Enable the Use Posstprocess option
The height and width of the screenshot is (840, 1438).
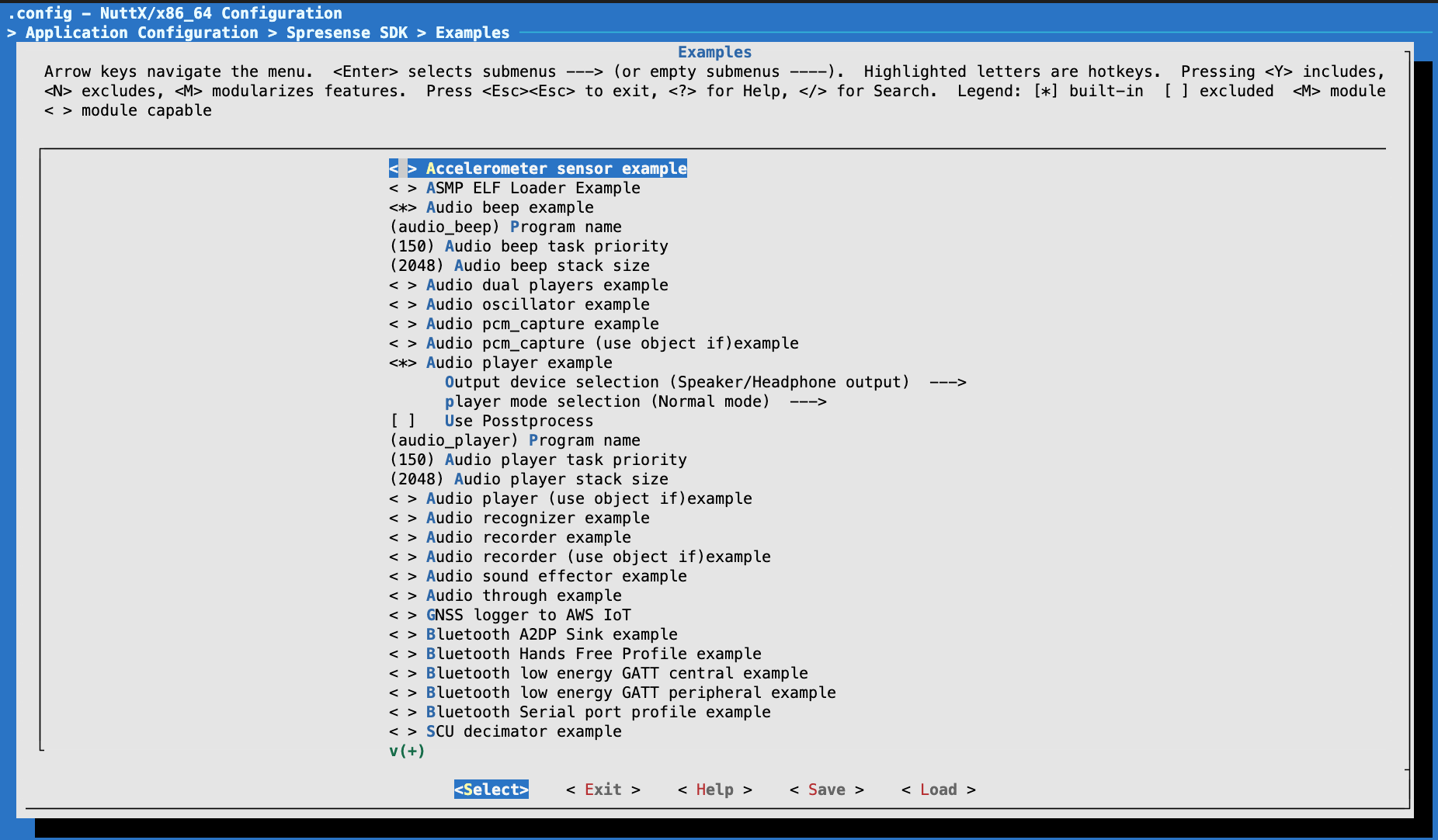(x=403, y=421)
